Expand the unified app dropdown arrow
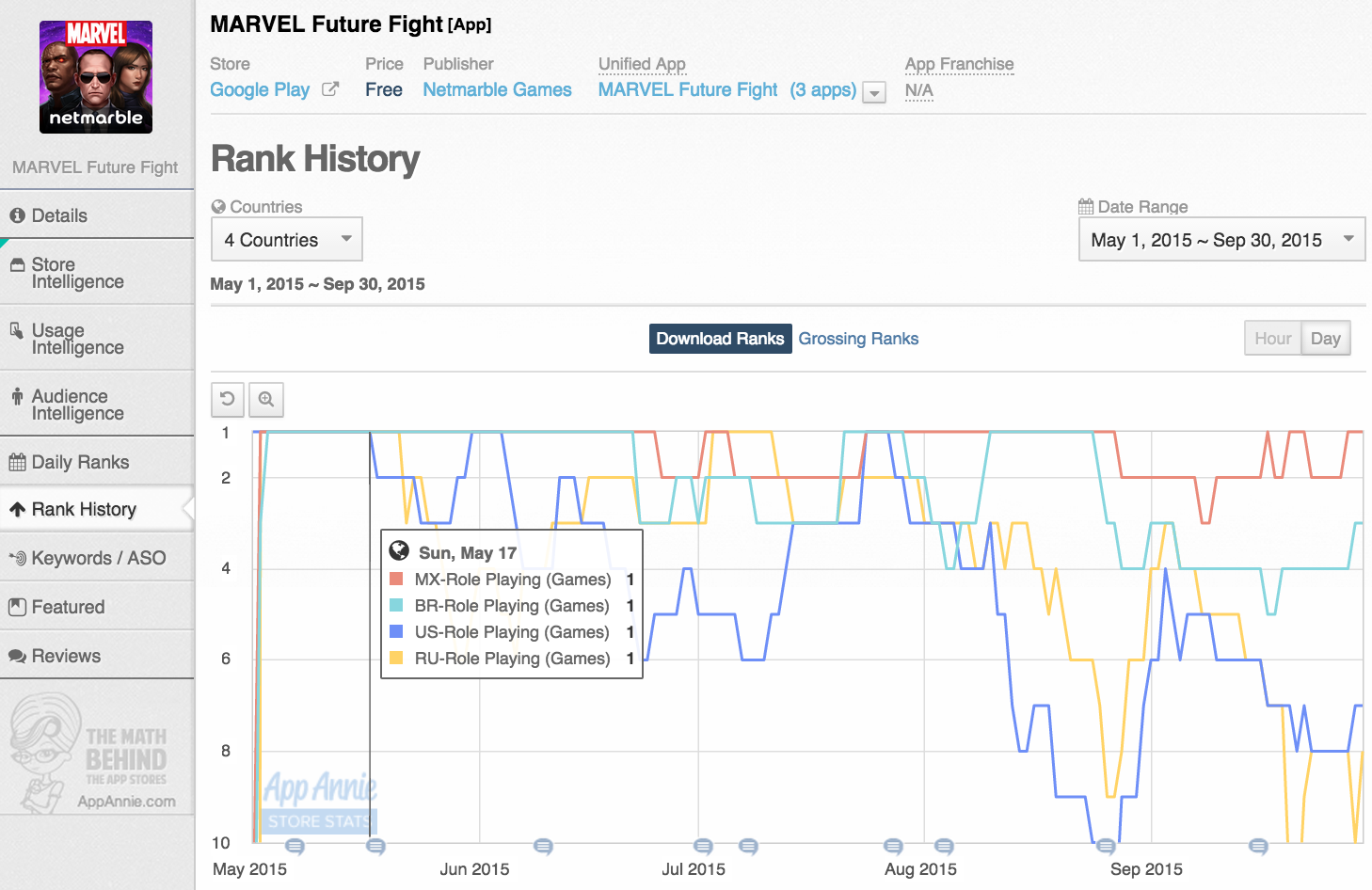1372x890 pixels. click(x=875, y=92)
